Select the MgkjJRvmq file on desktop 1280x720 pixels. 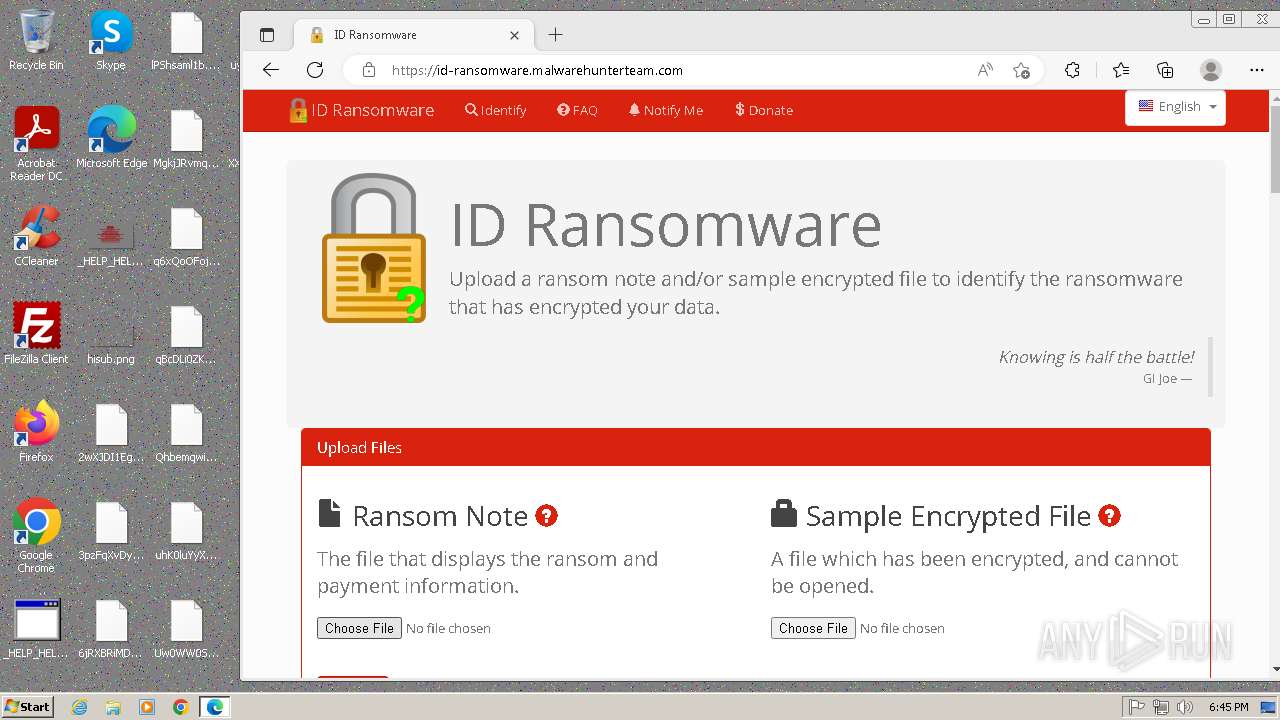pyautogui.click(x=186, y=138)
